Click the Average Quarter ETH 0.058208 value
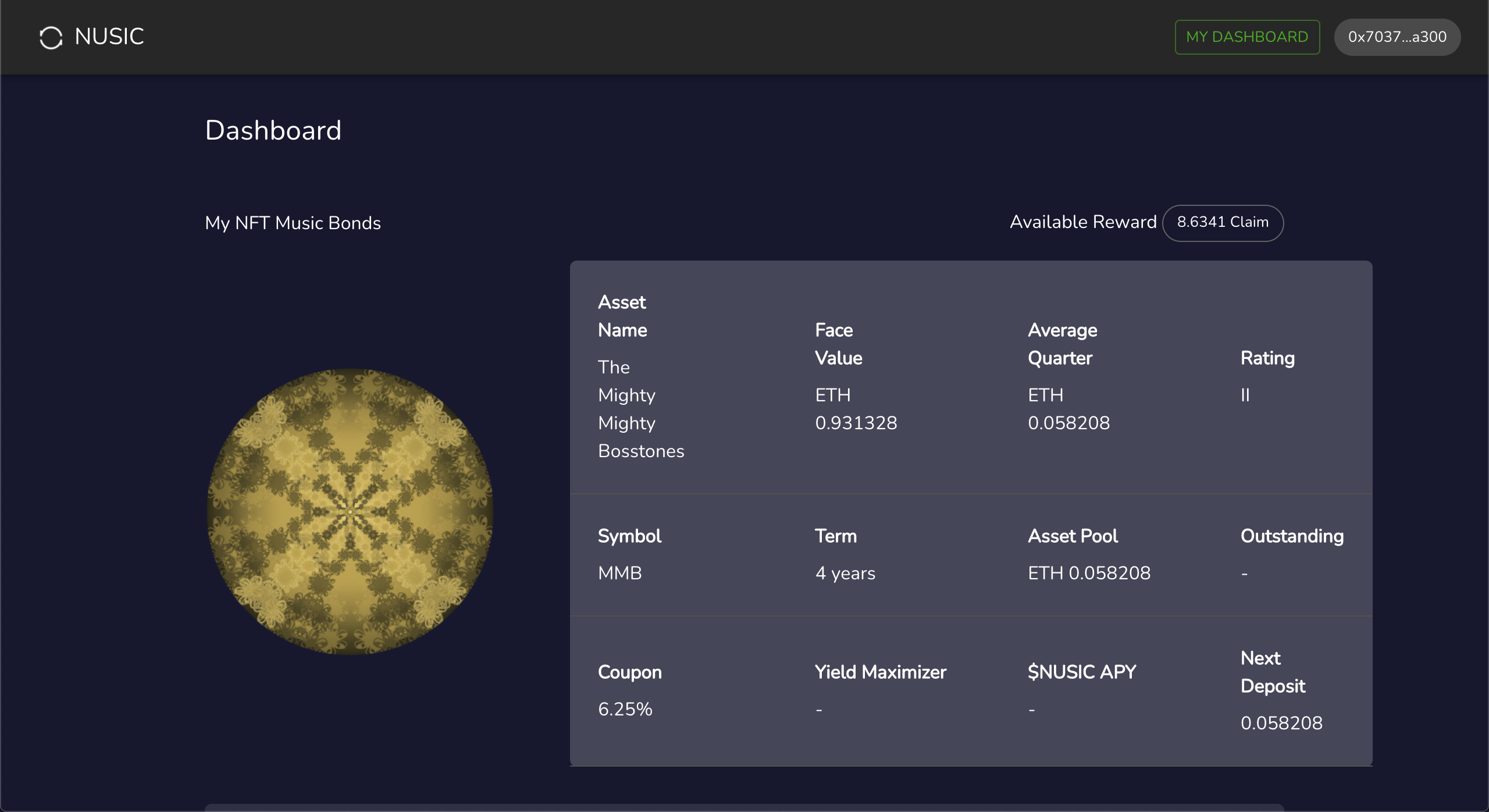1489x812 pixels. 1068,409
